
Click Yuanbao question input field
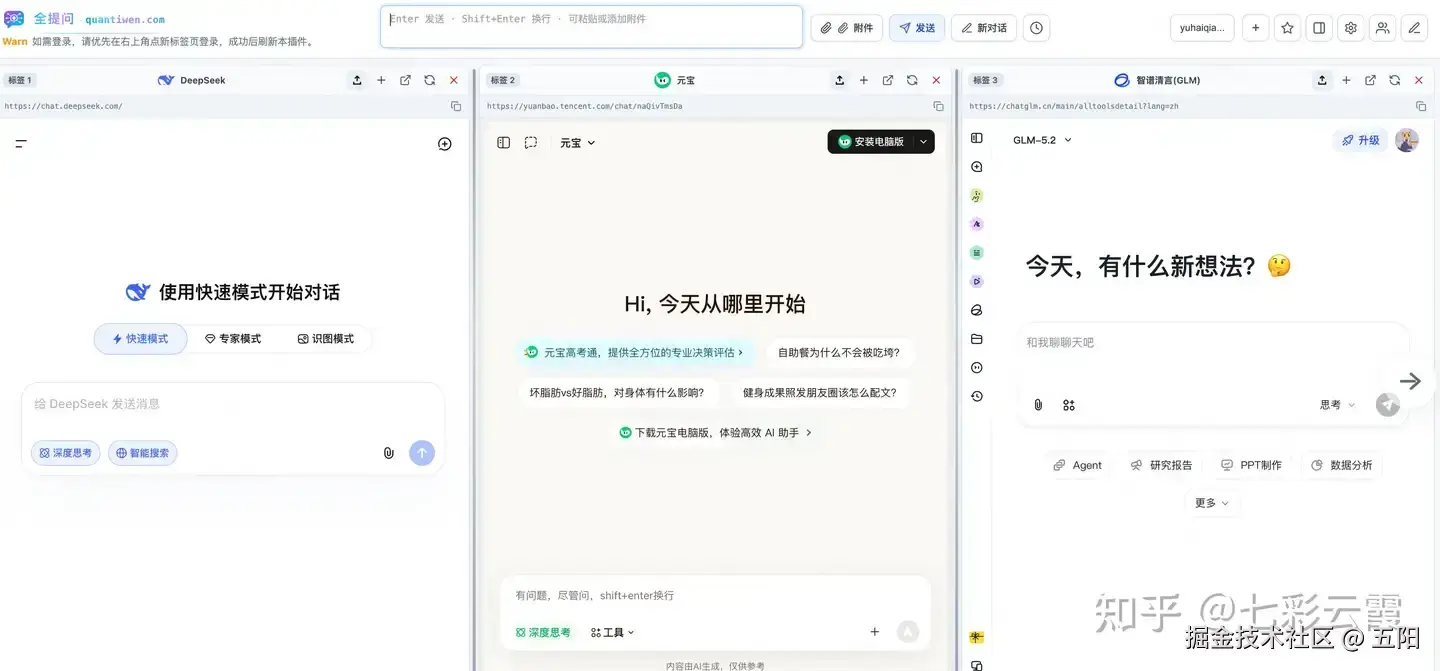coord(715,596)
